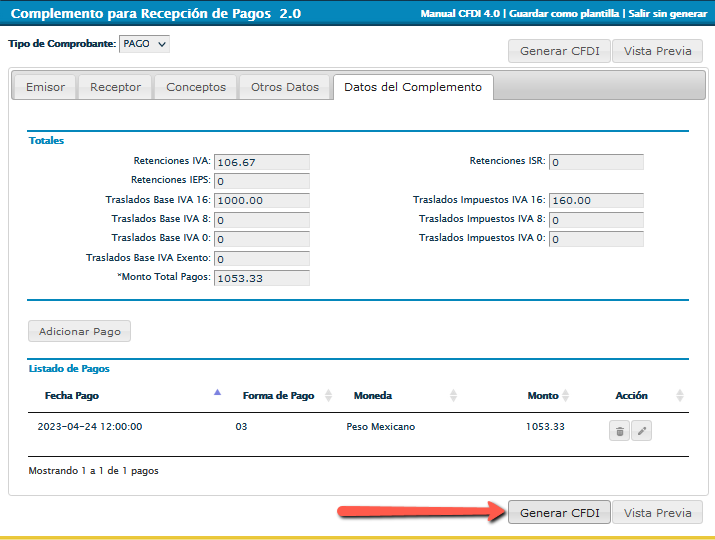715x540 pixels.
Task: Switch to the Emisor tab
Action: 45,87
